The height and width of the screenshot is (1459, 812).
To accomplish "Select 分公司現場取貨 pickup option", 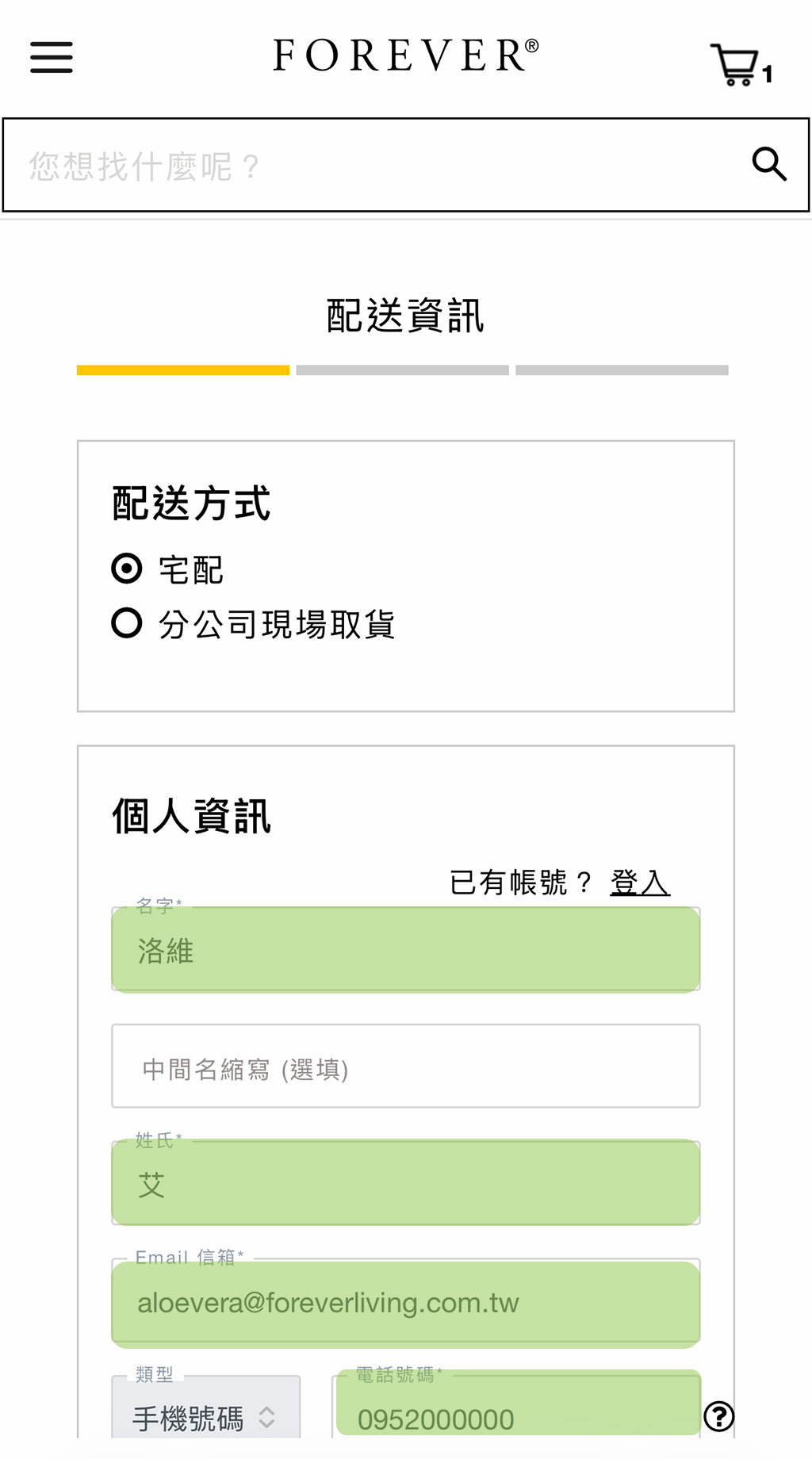I will [x=127, y=623].
